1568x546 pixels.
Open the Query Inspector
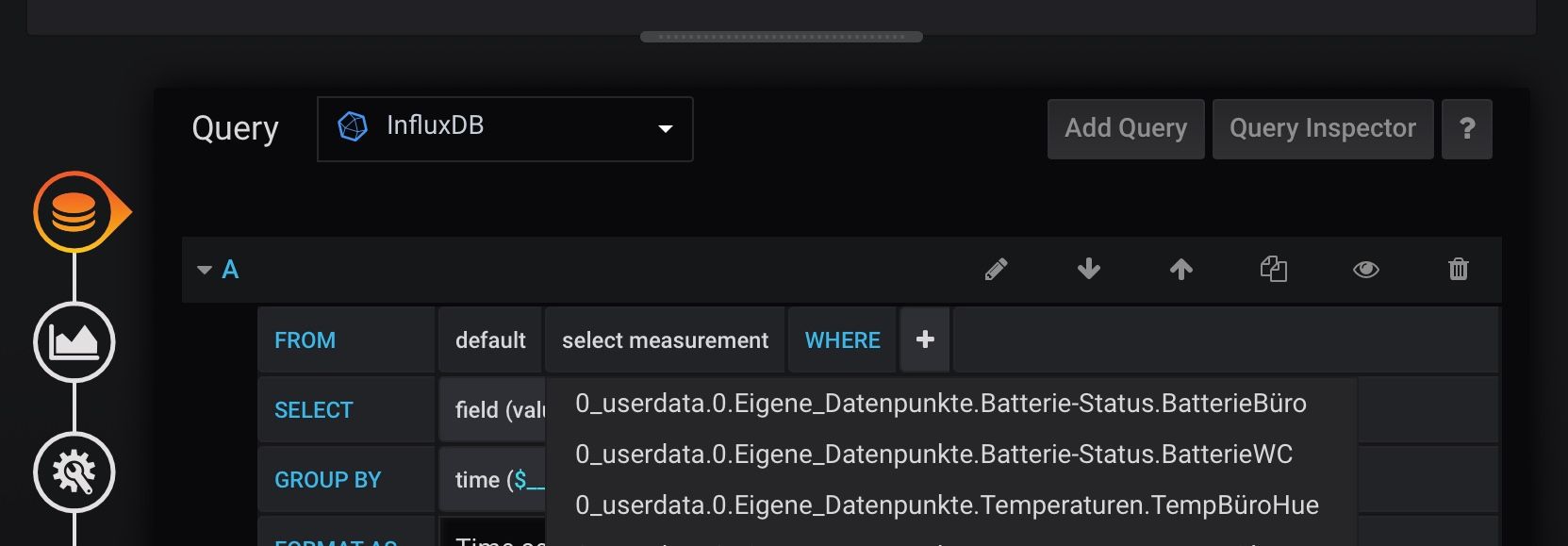[x=1323, y=129]
